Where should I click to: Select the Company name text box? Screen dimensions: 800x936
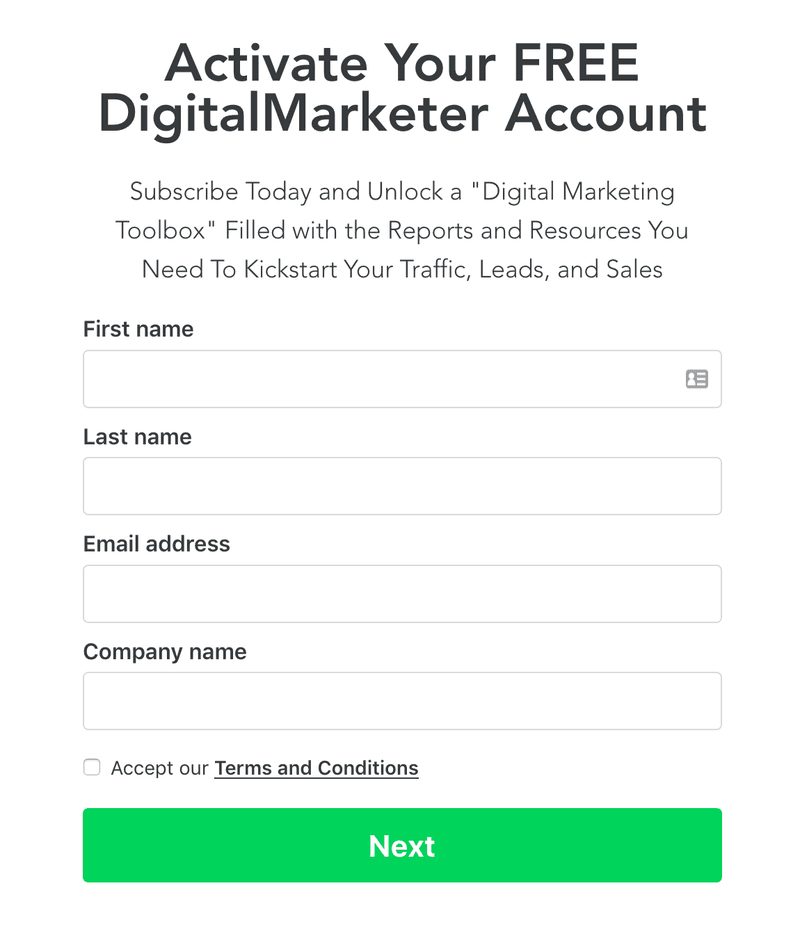tap(402, 701)
